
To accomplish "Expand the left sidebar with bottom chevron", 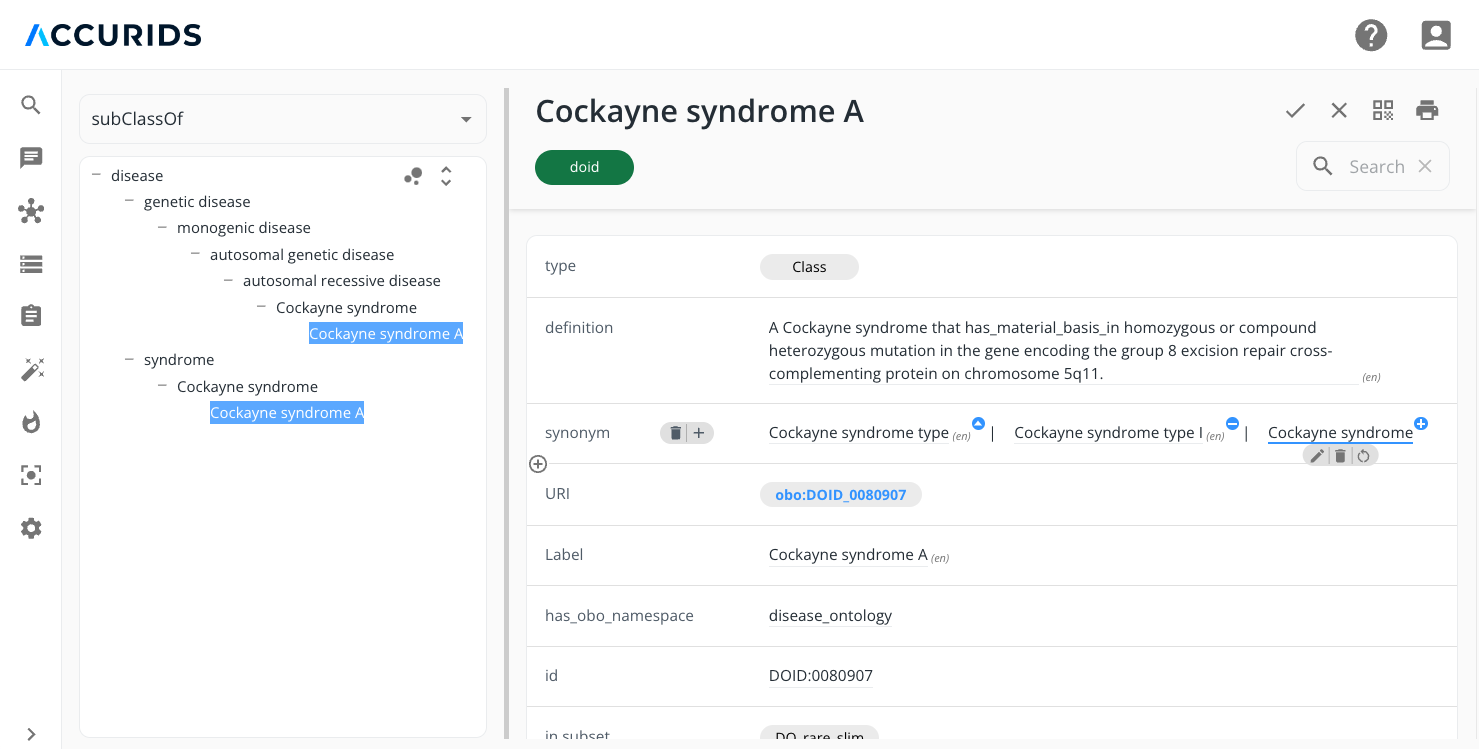I will click(x=31, y=734).
